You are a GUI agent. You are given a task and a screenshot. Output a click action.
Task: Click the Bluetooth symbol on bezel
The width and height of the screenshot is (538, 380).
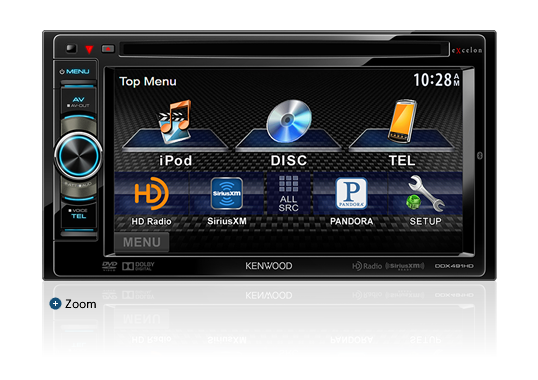[480, 155]
